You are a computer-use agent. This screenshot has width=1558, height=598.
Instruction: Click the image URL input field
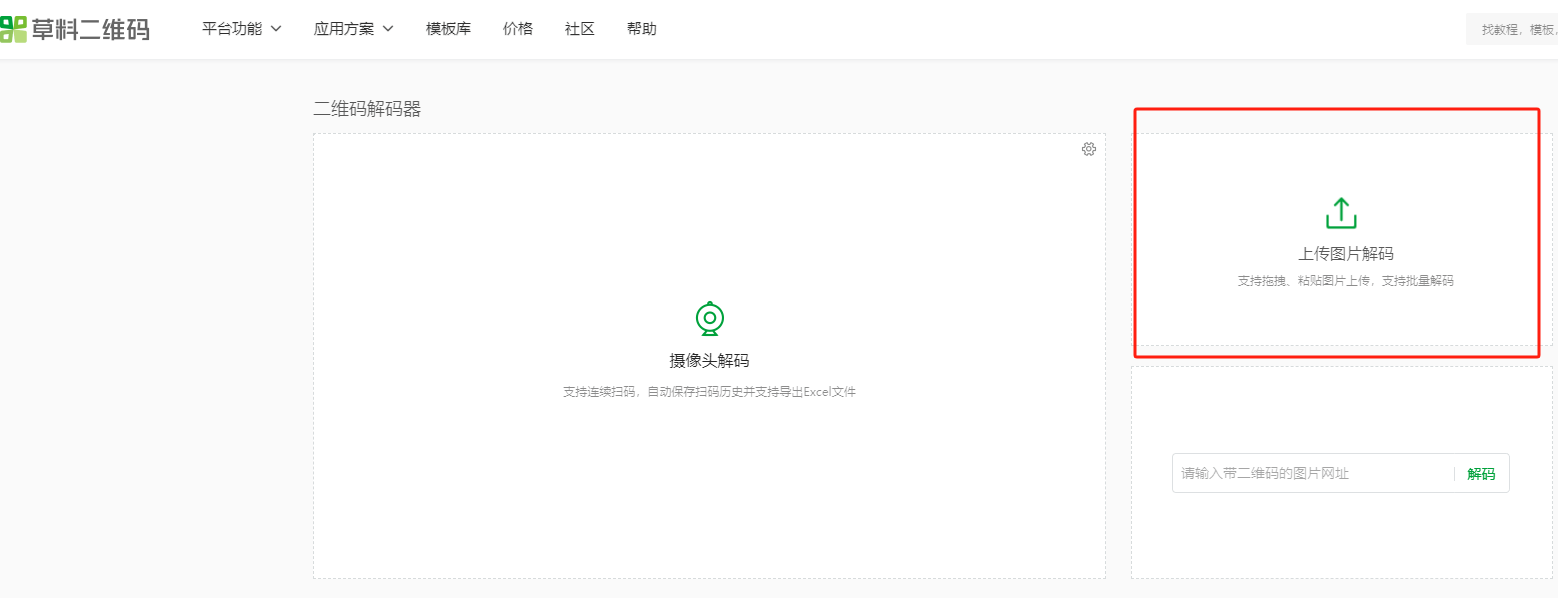pyautogui.click(x=1310, y=473)
